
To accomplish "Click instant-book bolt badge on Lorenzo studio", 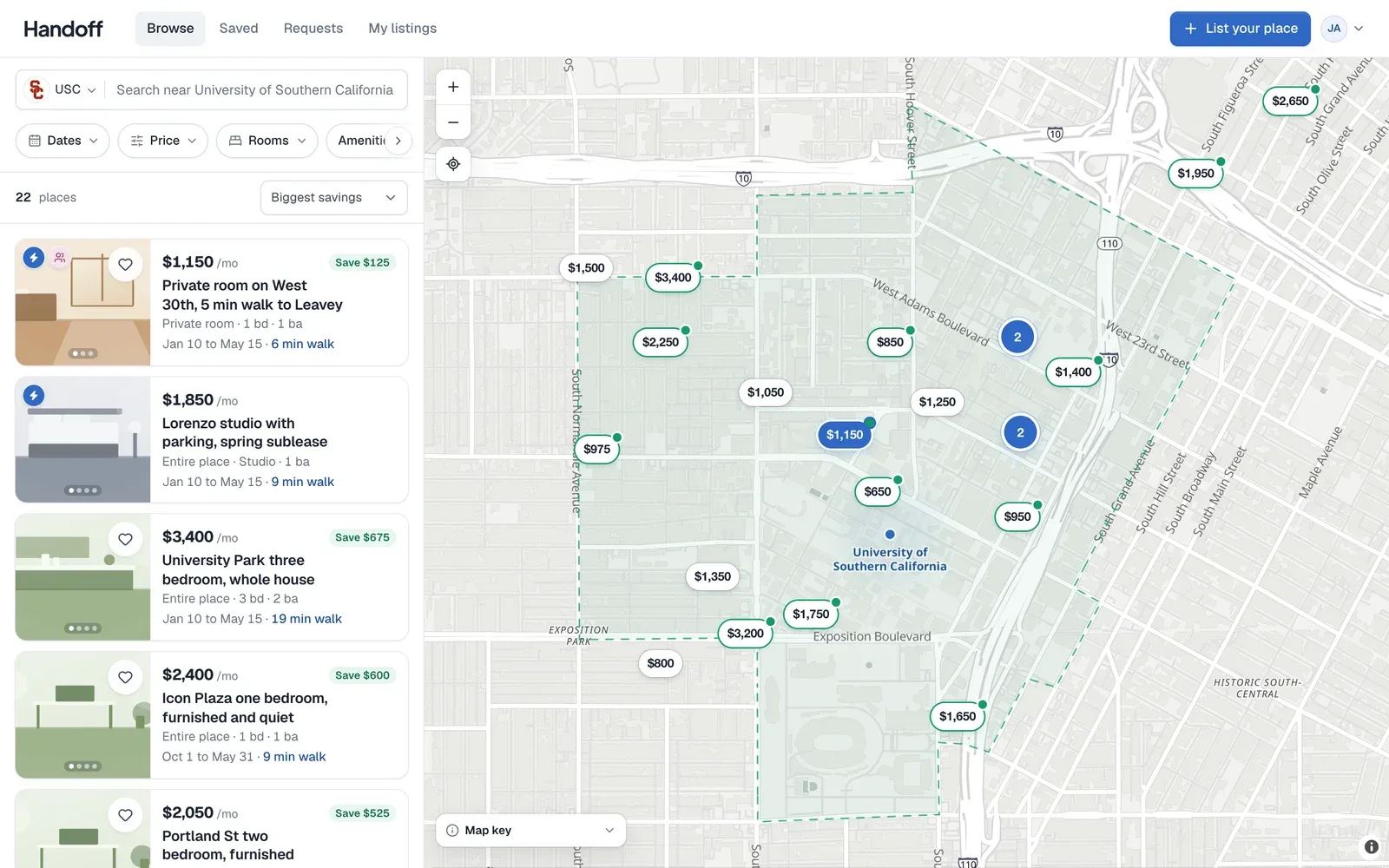I will click(34, 396).
